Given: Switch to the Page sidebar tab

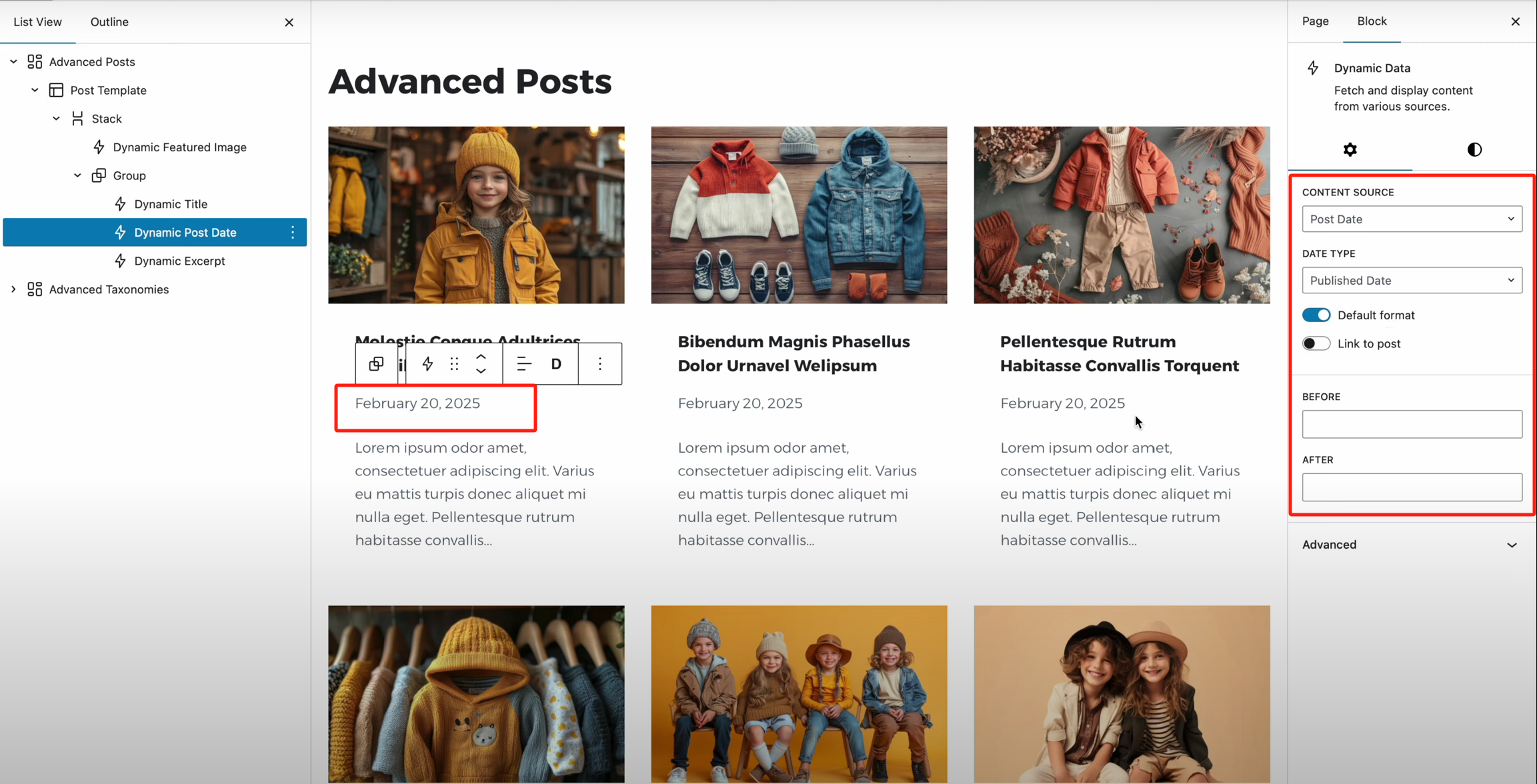Looking at the screenshot, I should [x=1315, y=21].
